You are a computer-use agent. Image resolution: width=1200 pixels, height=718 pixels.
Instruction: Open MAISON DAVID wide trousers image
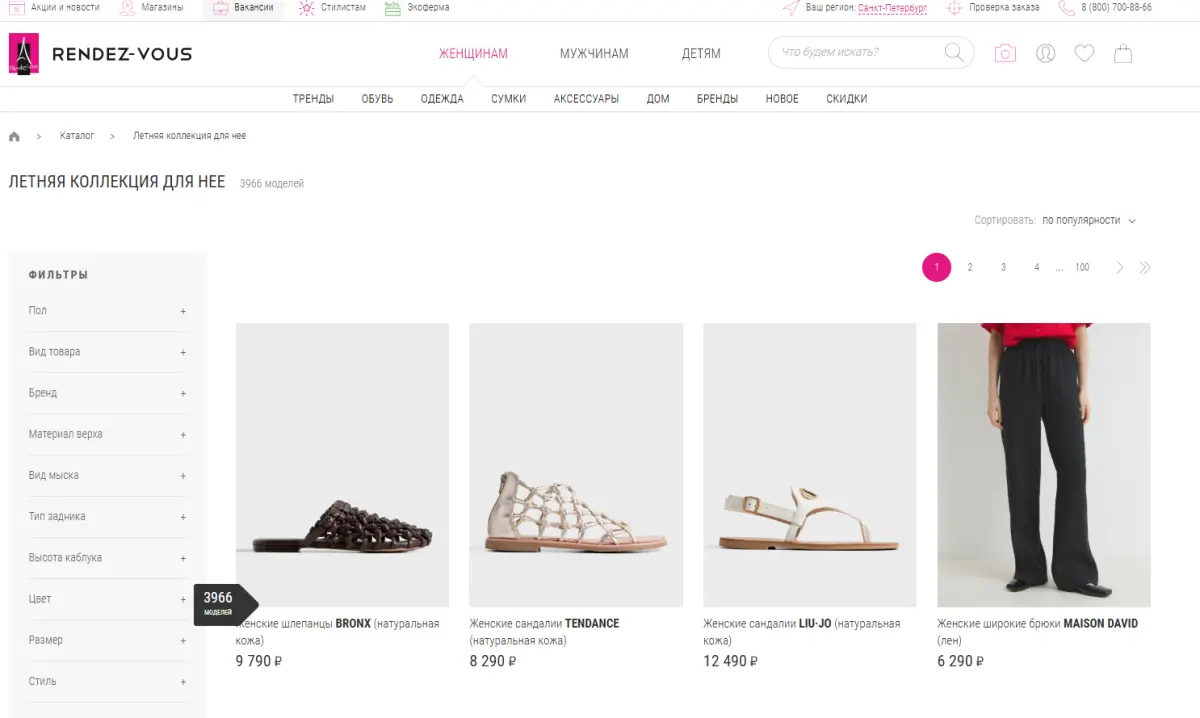pyautogui.click(x=1044, y=465)
